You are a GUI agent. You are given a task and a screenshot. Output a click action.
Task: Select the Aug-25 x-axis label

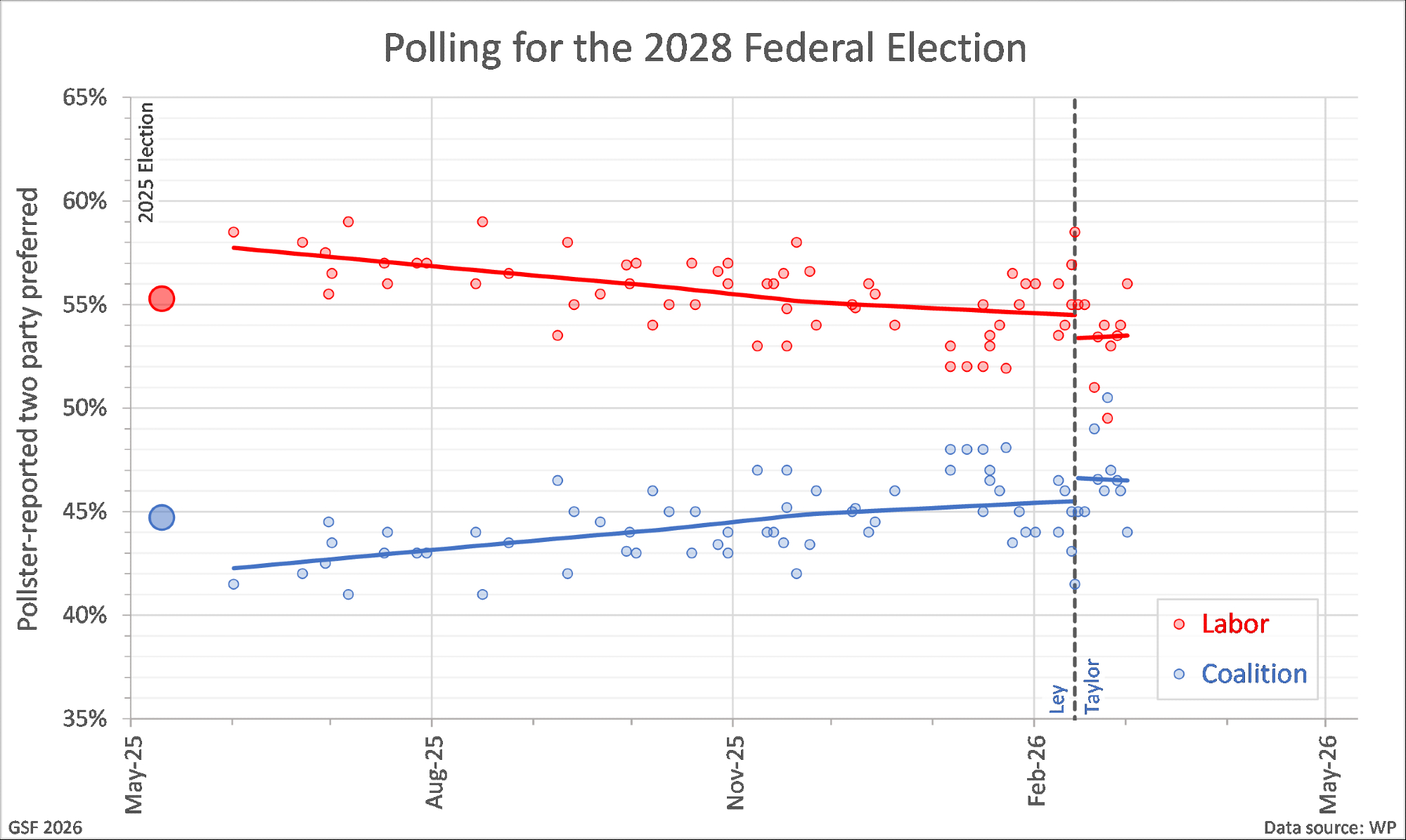(435, 772)
